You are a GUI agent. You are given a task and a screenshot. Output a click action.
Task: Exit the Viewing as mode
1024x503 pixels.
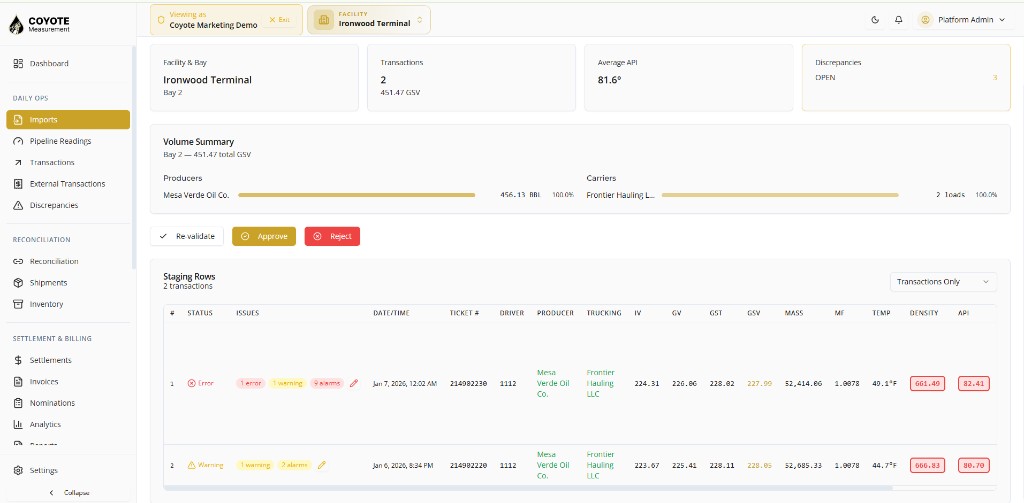pyautogui.click(x=280, y=20)
